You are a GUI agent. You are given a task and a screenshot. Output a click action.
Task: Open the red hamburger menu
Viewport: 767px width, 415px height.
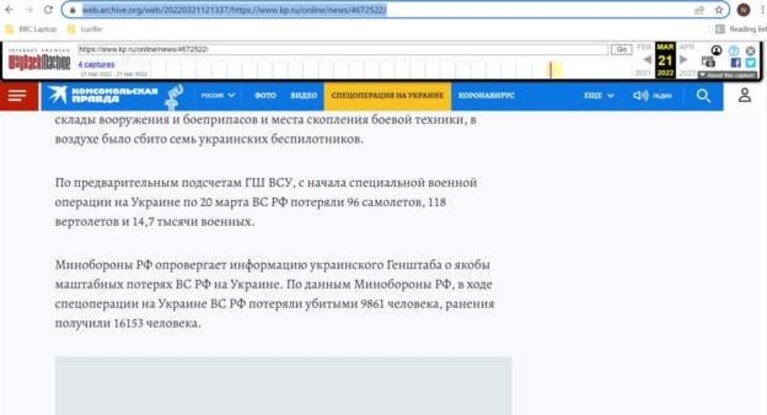point(18,96)
